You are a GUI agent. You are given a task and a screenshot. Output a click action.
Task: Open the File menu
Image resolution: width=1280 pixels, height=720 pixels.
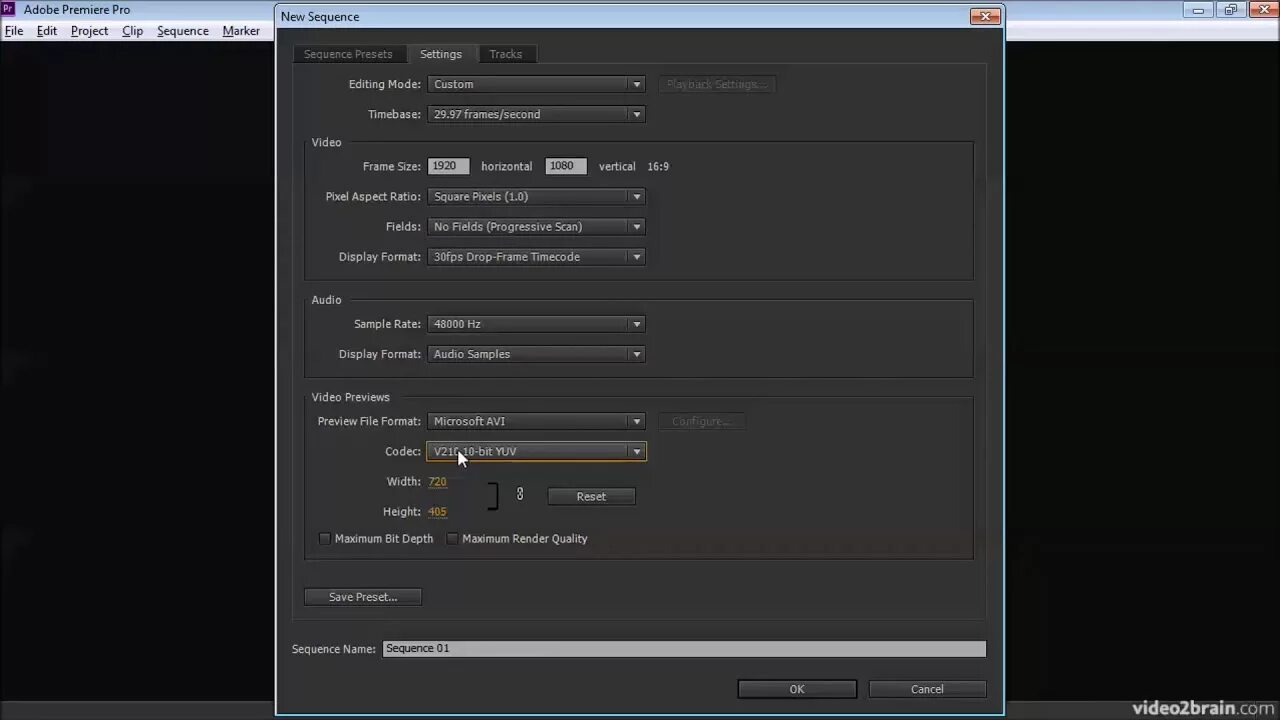pos(14,31)
